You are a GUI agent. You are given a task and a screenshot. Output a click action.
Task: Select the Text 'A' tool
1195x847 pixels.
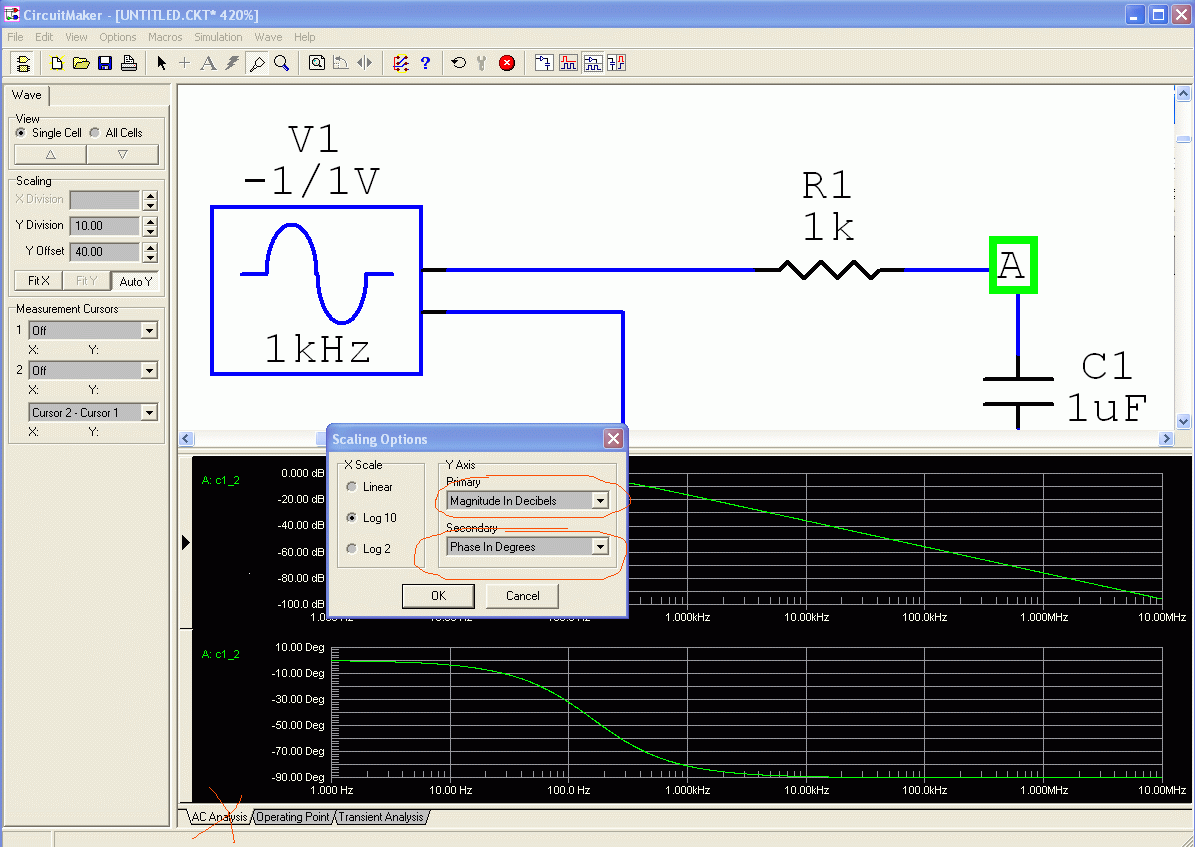click(x=208, y=63)
